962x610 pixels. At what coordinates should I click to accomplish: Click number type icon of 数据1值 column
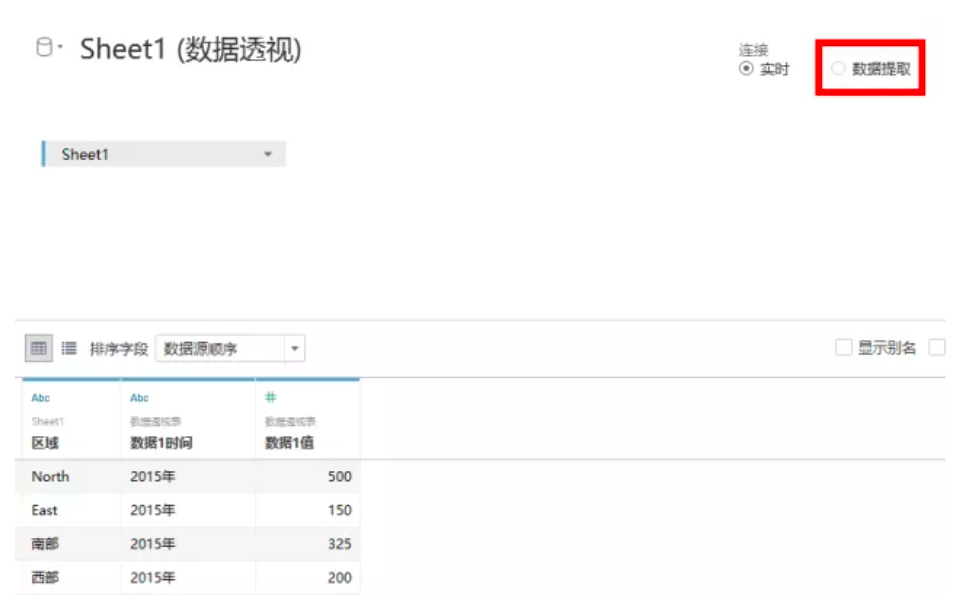click(x=271, y=398)
